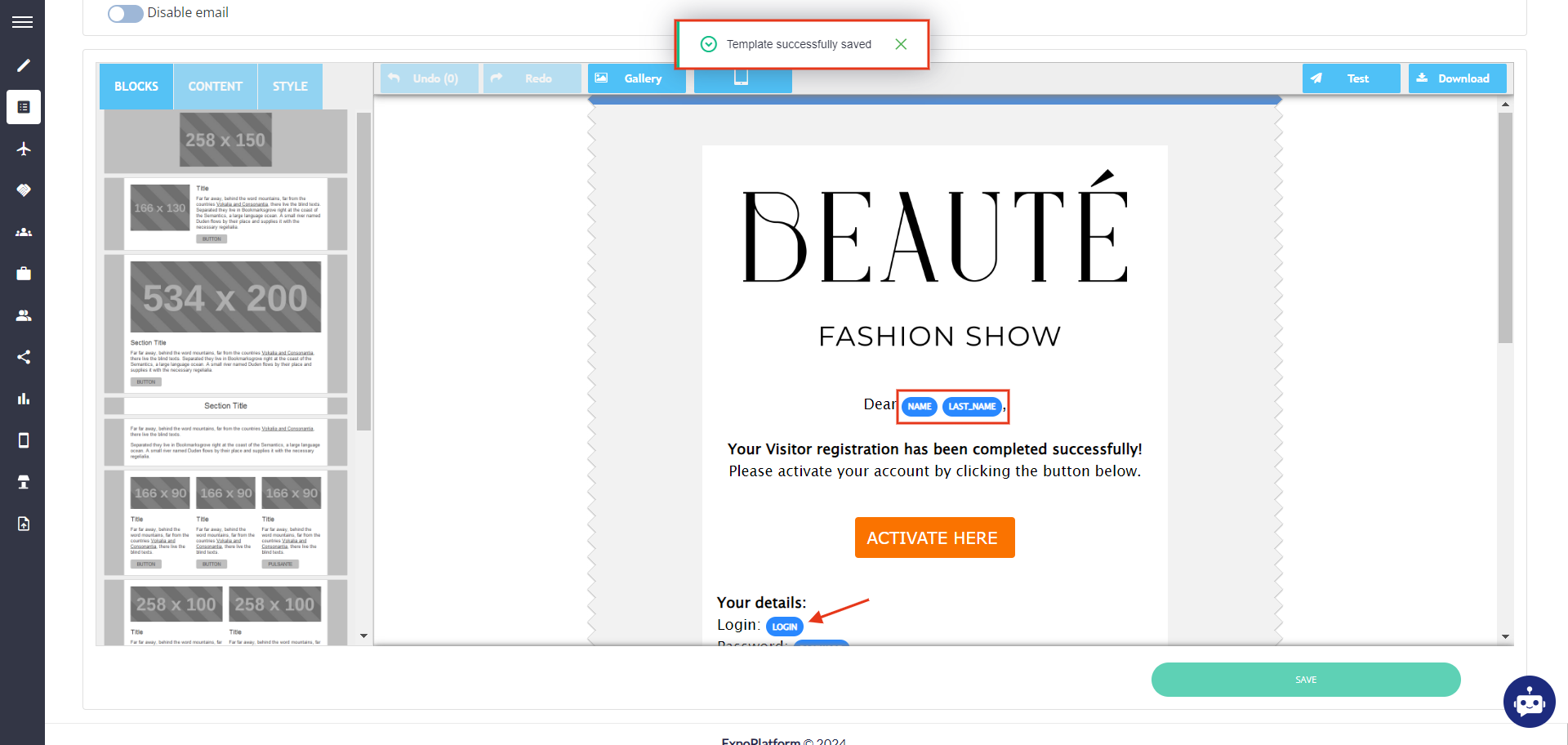Click the pencil edit icon in sidebar
Image resolution: width=1568 pixels, height=745 pixels.
tap(24, 65)
